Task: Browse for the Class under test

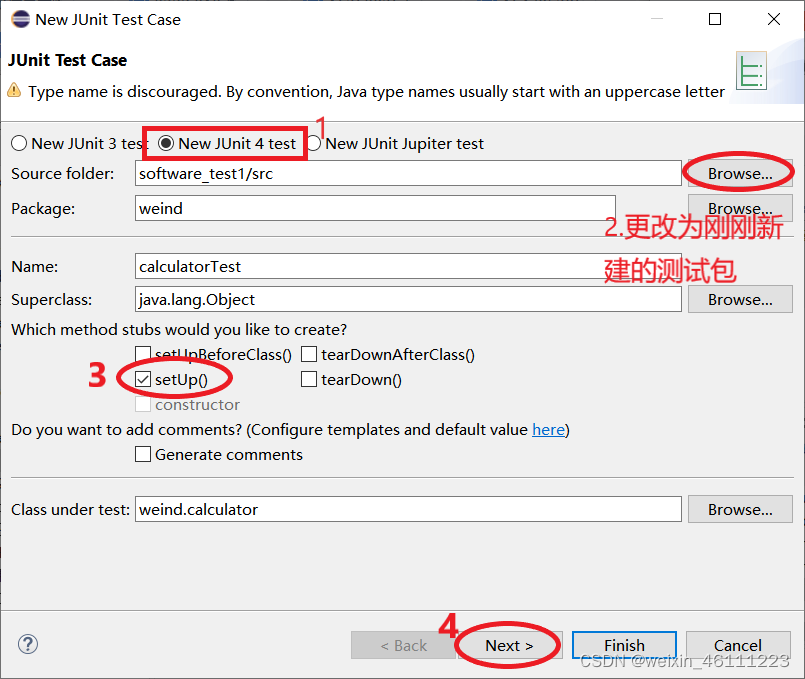Action: click(740, 509)
